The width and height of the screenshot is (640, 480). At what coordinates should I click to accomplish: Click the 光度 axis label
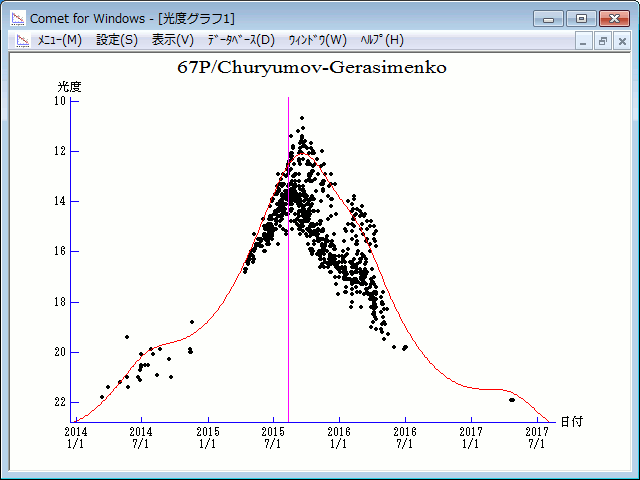[x=69, y=87]
